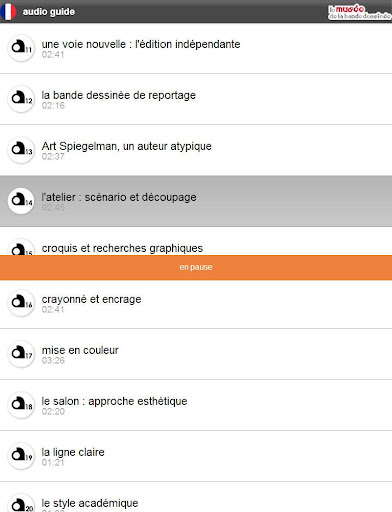Tap audio icon number 14
The image size is (392, 512).
[x=21, y=201]
